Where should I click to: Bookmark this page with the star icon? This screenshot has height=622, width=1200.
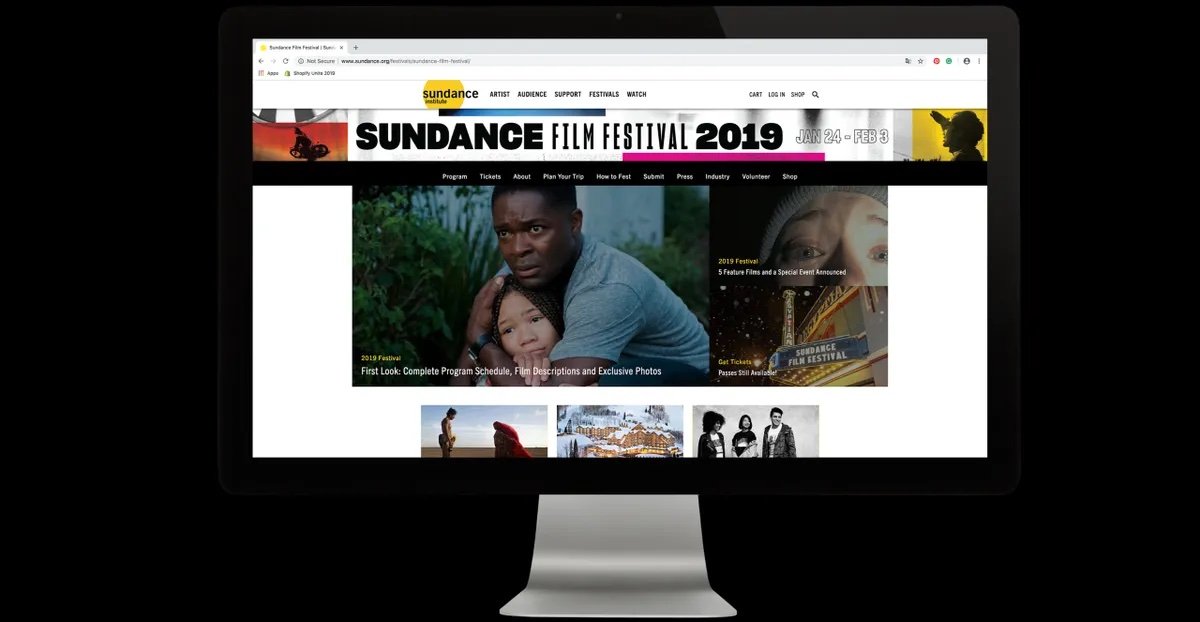tap(920, 61)
